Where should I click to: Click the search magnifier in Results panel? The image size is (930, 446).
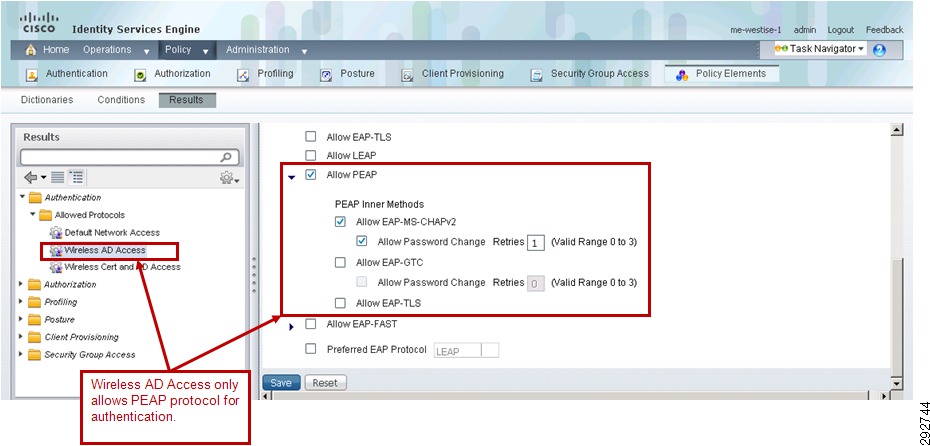click(x=225, y=157)
